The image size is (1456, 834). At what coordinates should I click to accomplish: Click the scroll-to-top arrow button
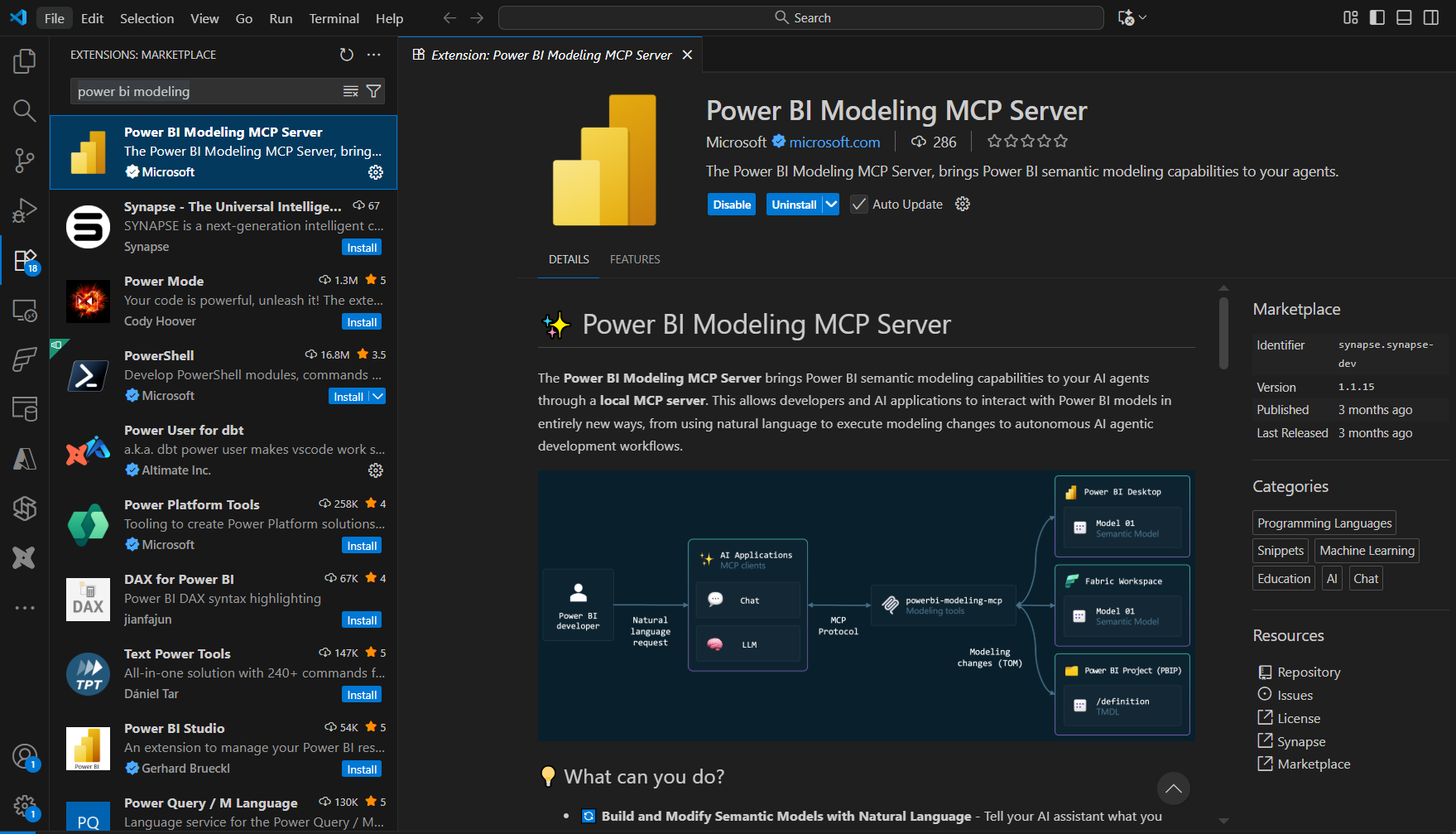pyautogui.click(x=1174, y=788)
